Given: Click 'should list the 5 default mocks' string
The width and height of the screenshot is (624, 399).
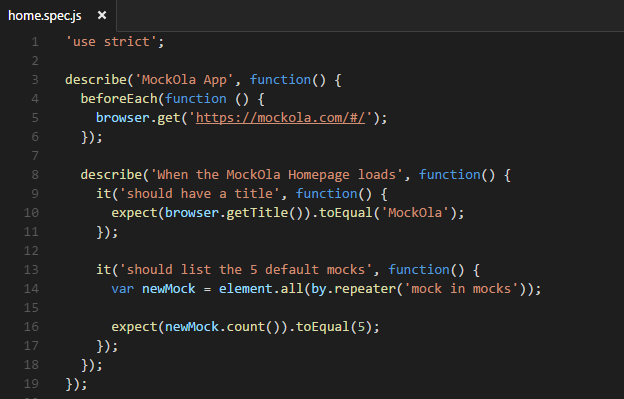Looking at the screenshot, I should pyautogui.click(x=246, y=270).
